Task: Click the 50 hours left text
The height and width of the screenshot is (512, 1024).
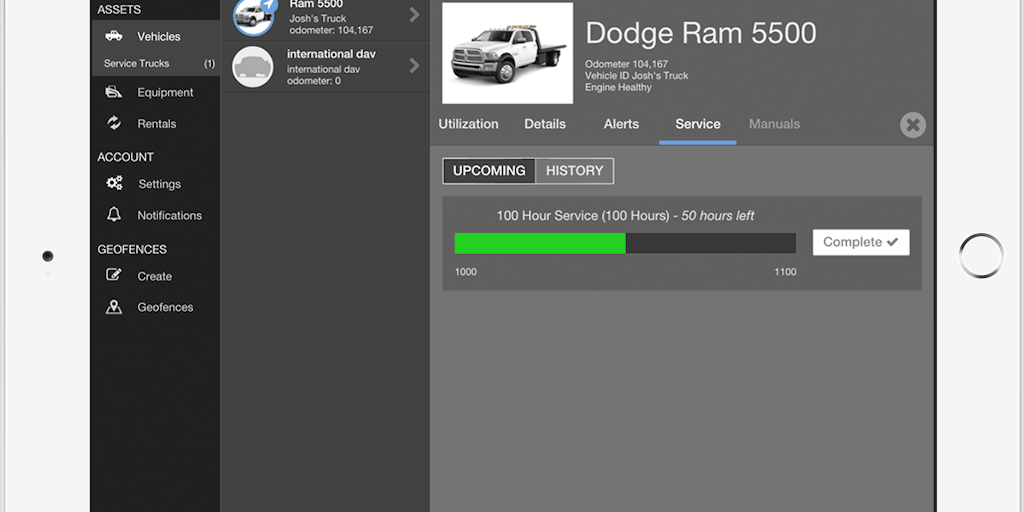Action: point(718,216)
